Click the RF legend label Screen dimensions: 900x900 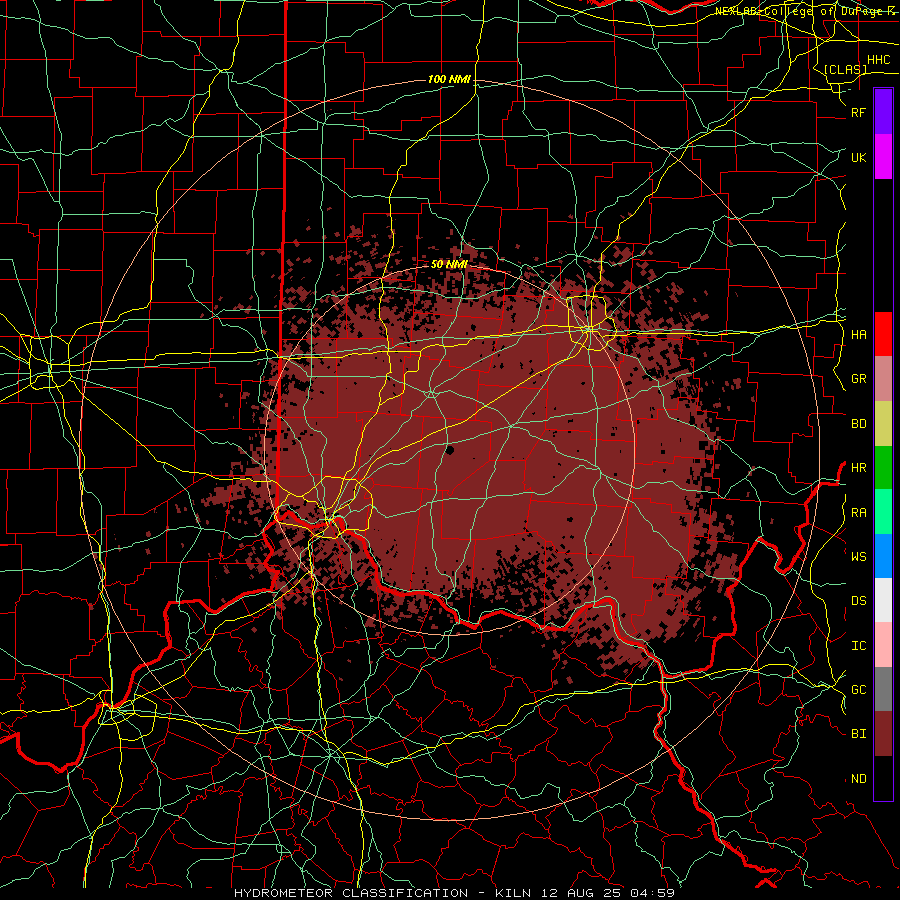tap(858, 113)
